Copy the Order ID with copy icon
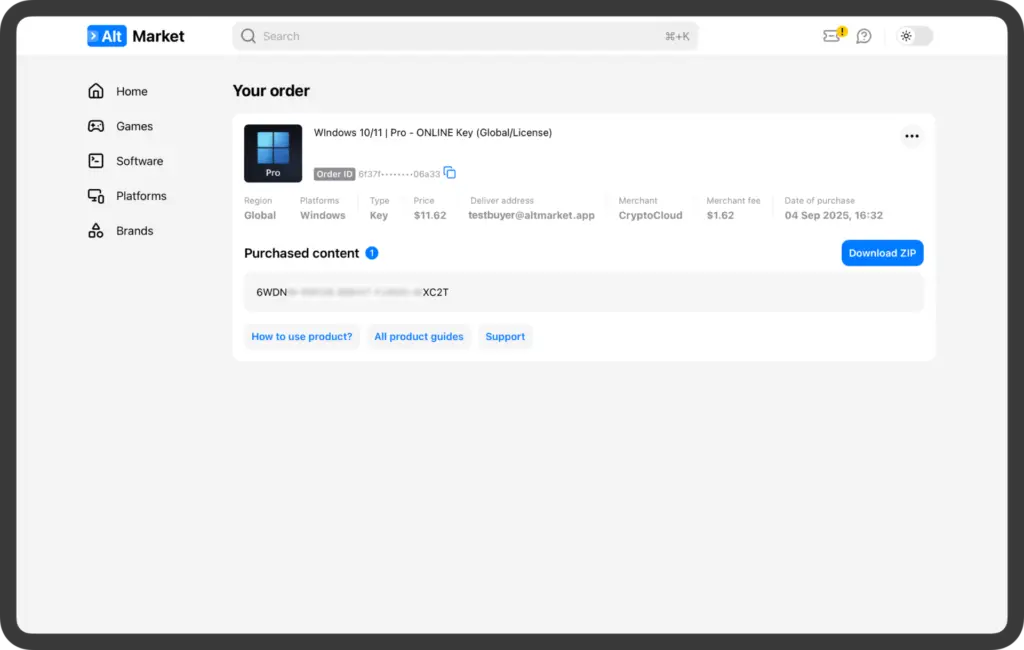 point(450,173)
